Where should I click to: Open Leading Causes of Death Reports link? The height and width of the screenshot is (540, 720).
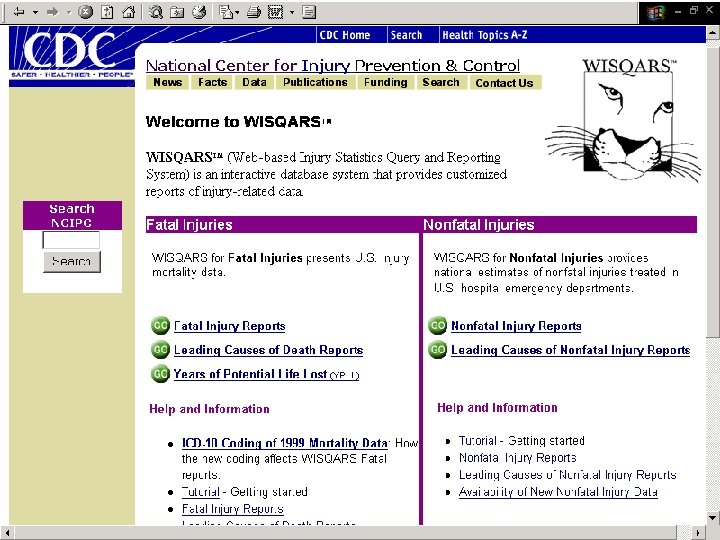(x=268, y=350)
